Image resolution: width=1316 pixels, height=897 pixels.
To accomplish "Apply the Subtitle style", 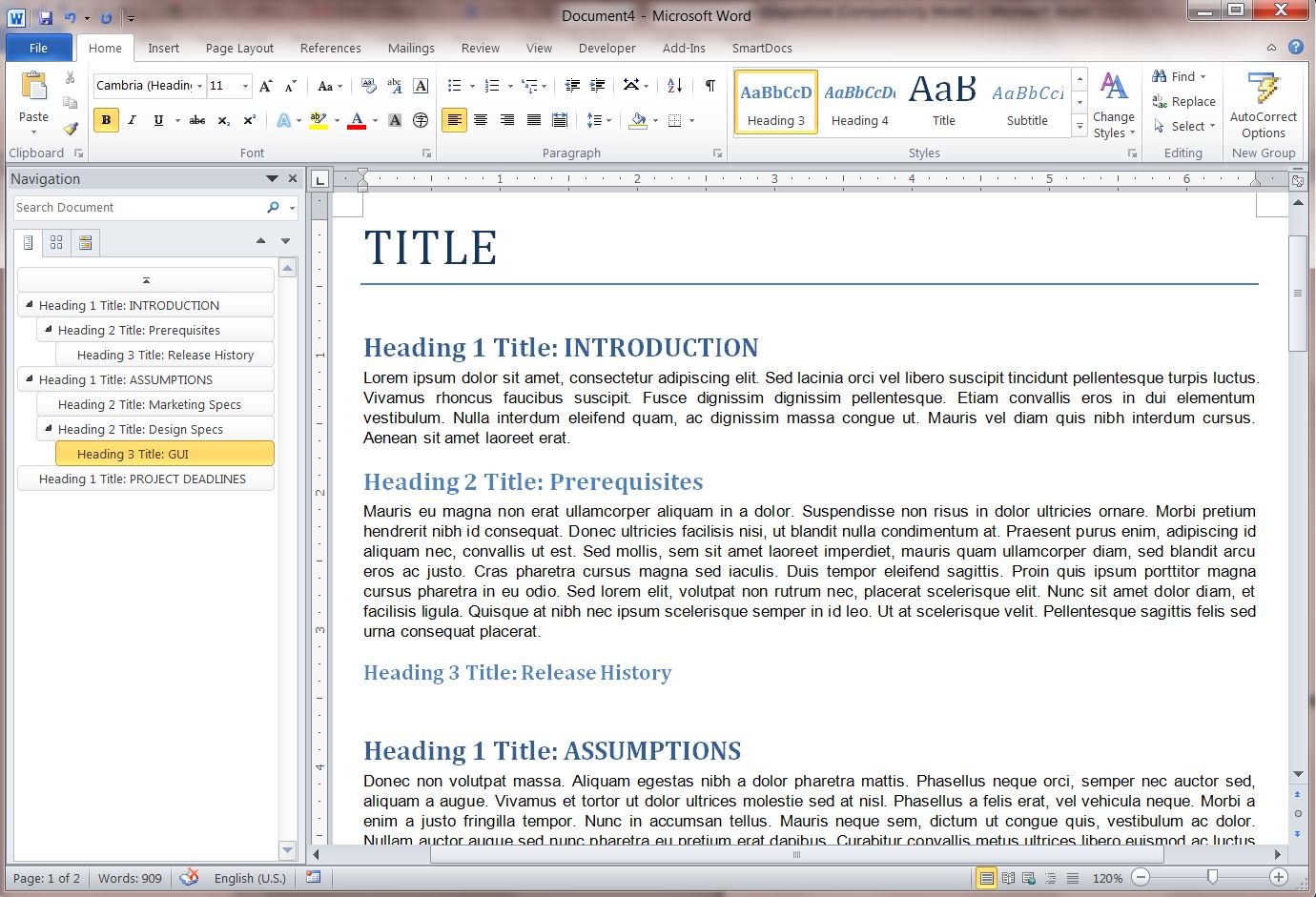I will (1027, 102).
